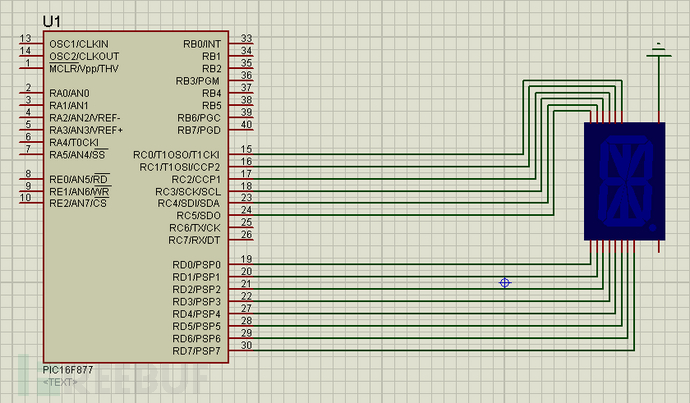Select pin number 10 on U1

tap(26, 198)
